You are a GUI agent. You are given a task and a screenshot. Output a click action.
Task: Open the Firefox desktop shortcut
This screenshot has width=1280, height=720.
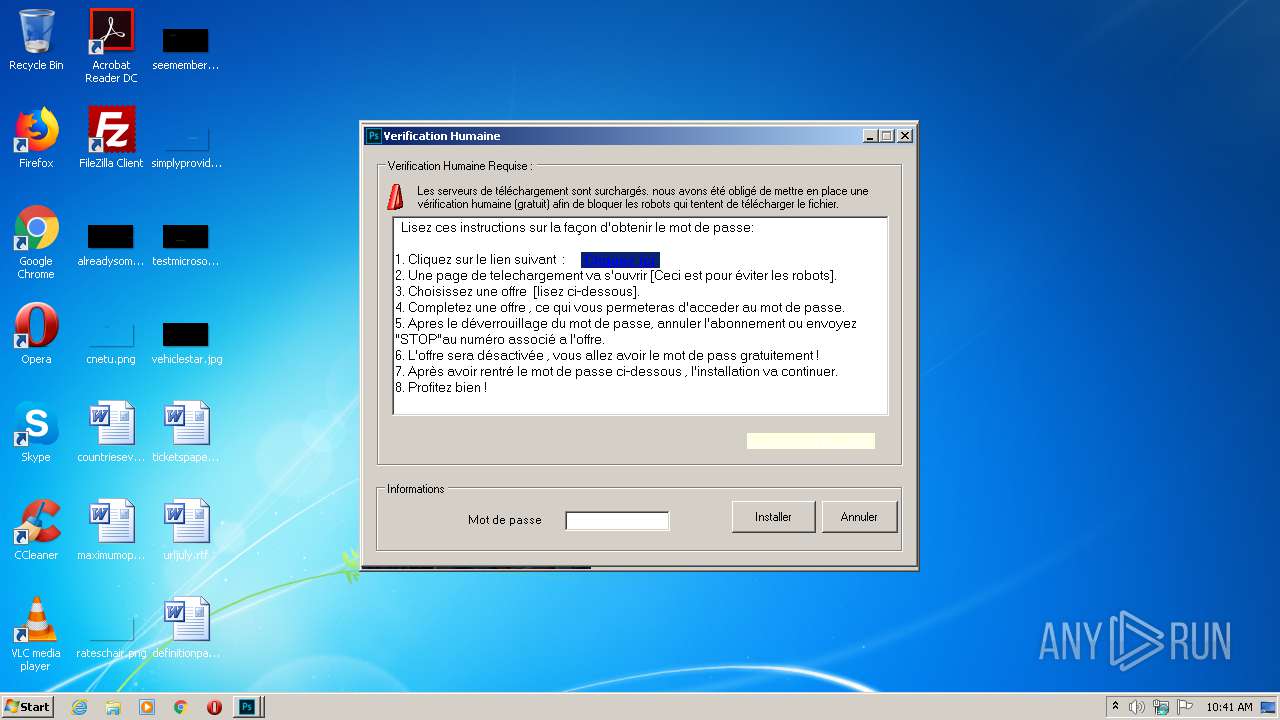[x=36, y=138]
